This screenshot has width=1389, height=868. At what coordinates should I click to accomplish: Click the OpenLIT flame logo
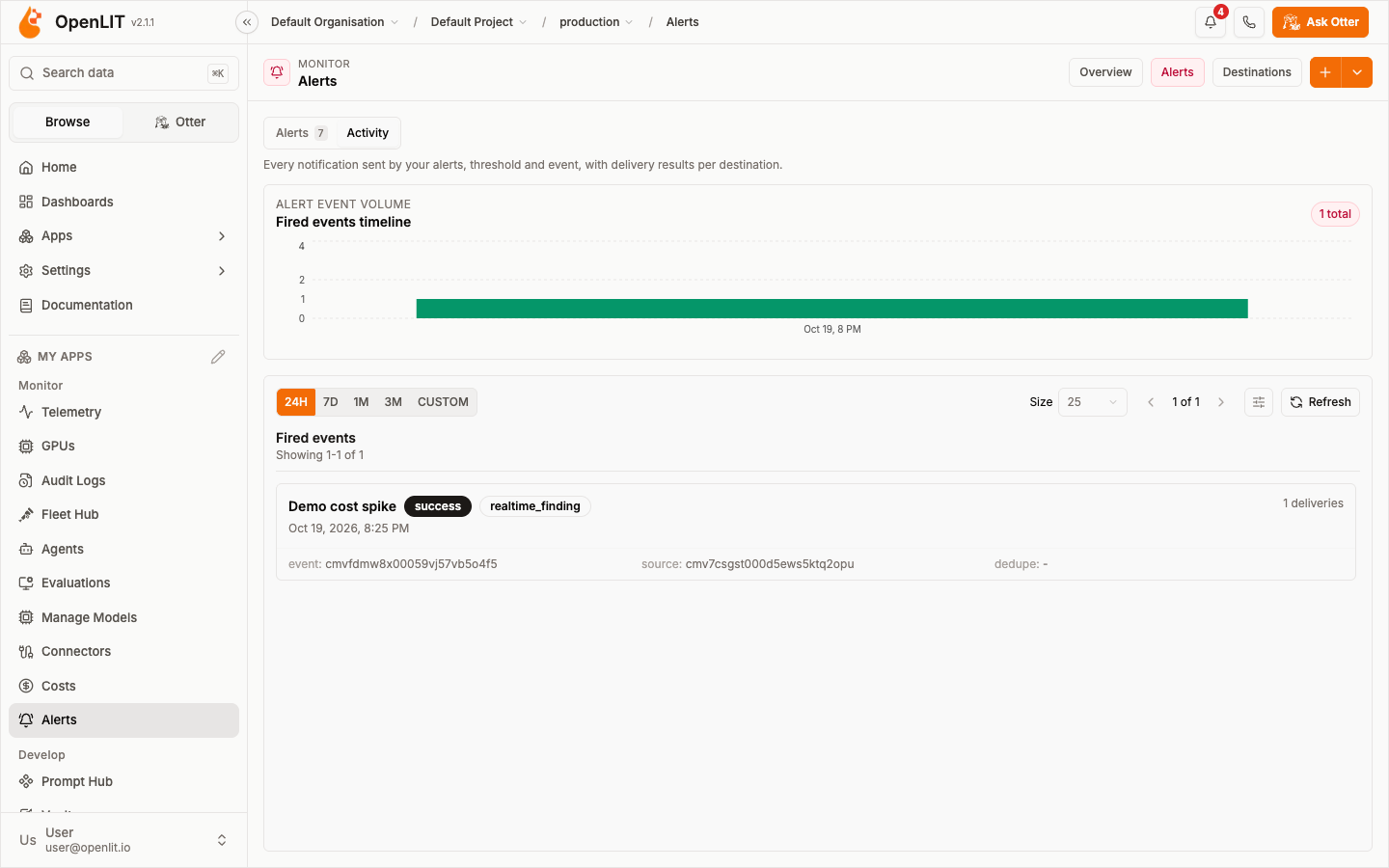point(31,22)
